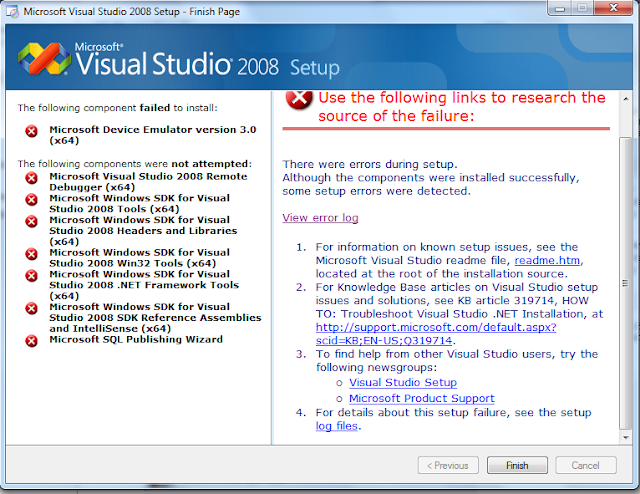
Task: Click the scroll up arrow in the right pane
Action: pos(626,99)
